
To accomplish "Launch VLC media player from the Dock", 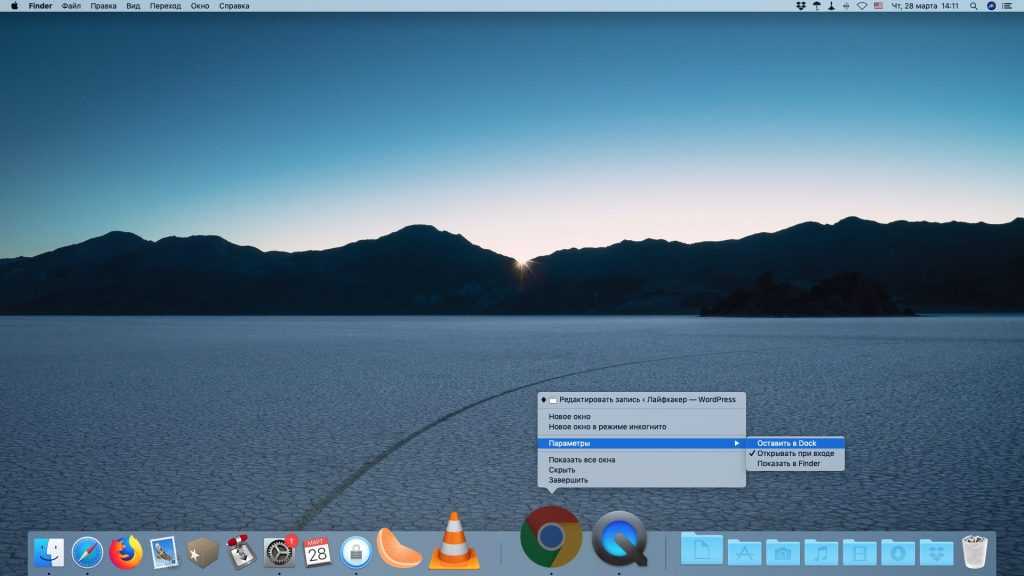I will pyautogui.click(x=453, y=542).
